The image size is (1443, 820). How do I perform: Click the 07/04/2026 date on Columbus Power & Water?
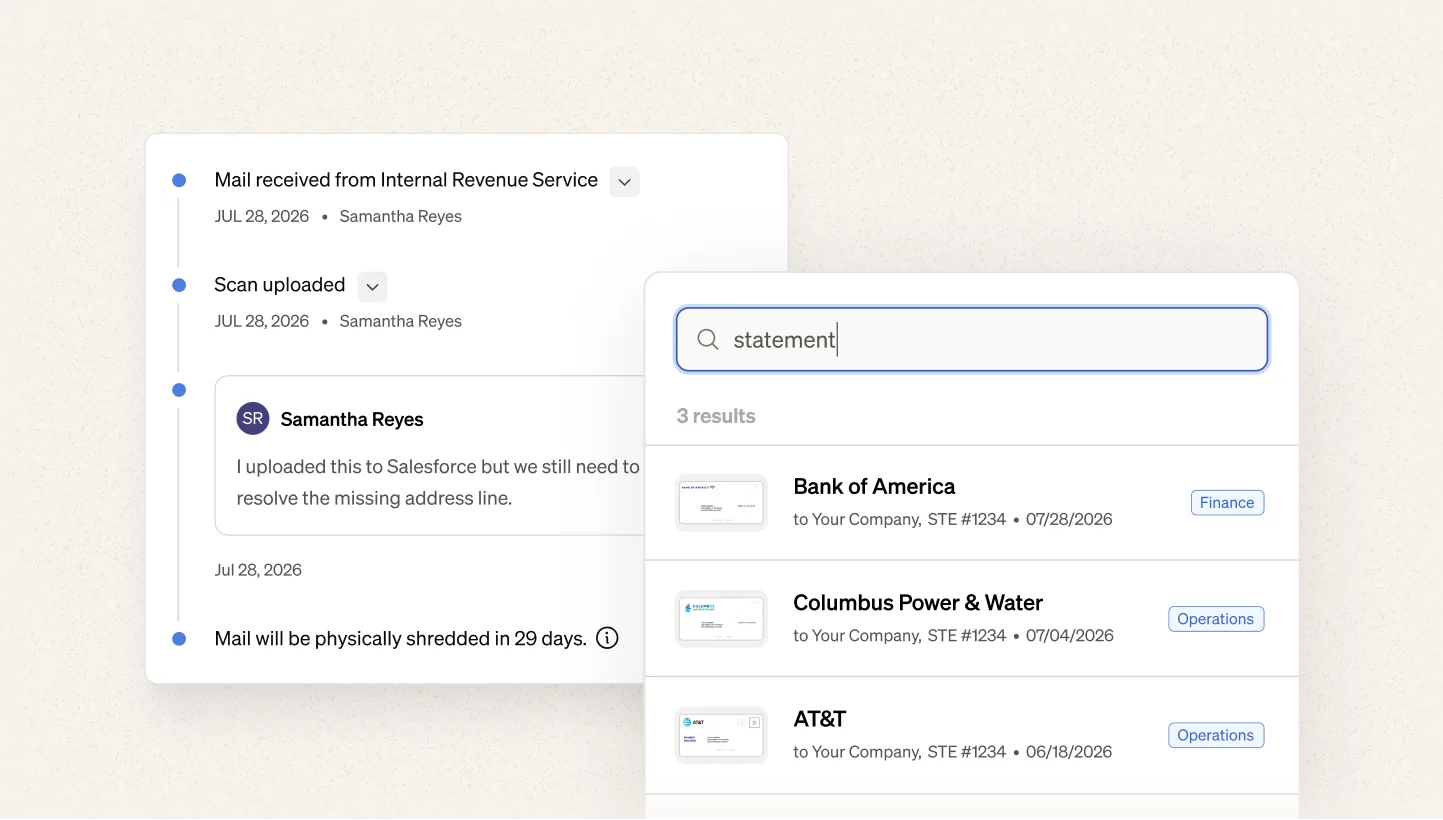coord(1070,635)
